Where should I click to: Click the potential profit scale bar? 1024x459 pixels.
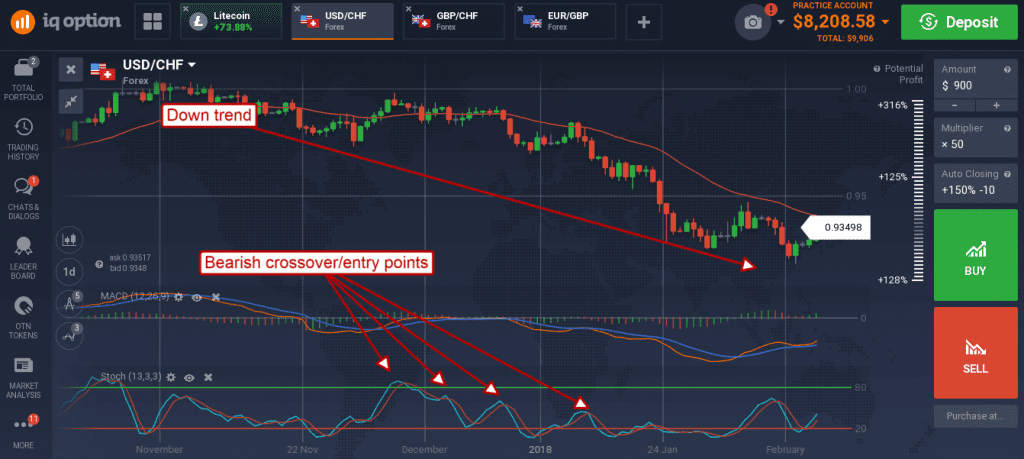pyautogui.click(x=918, y=191)
